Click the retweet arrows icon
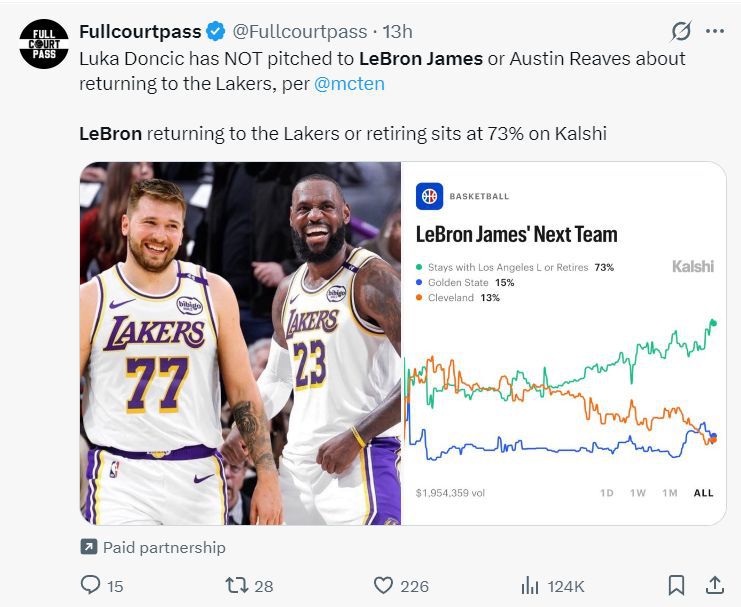 tap(237, 585)
